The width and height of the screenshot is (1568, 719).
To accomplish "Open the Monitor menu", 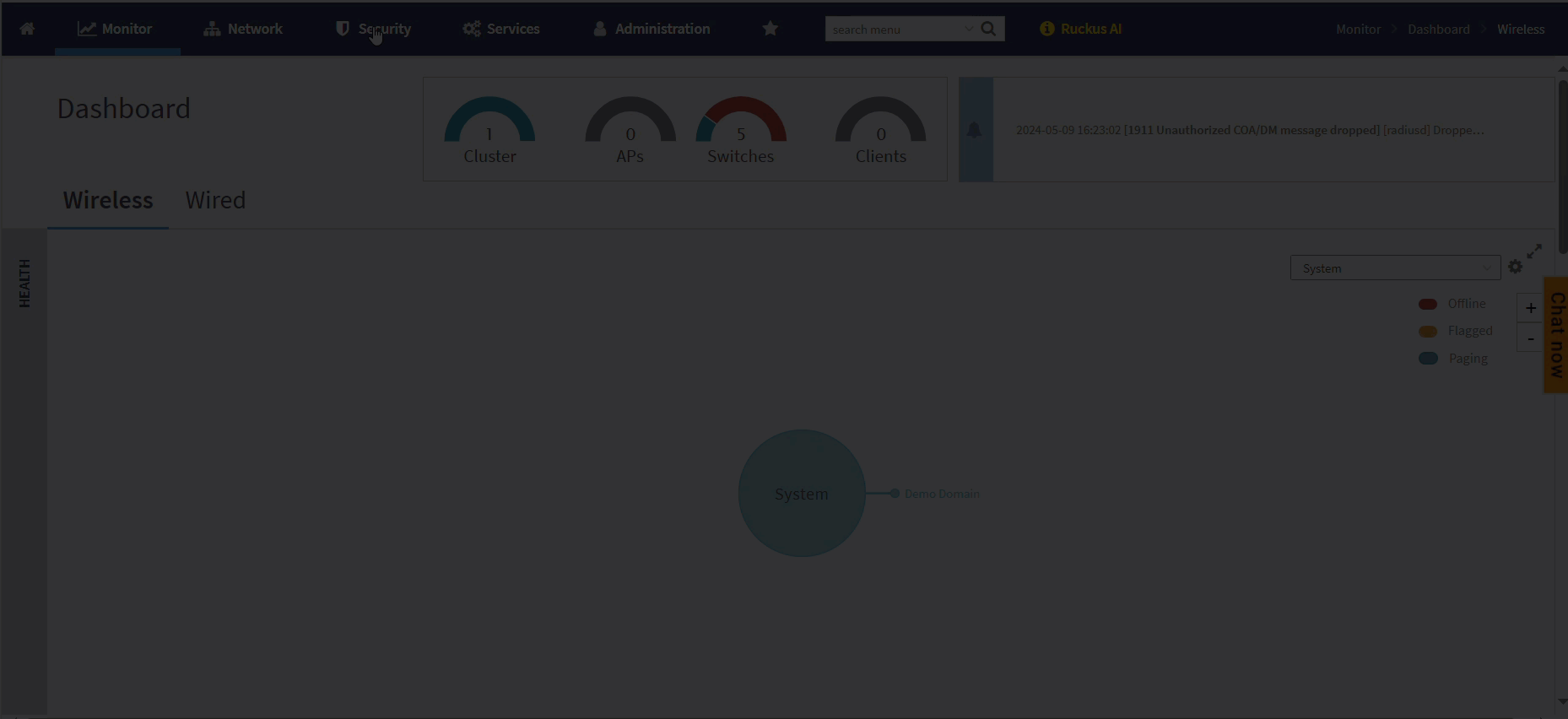I will tap(116, 29).
